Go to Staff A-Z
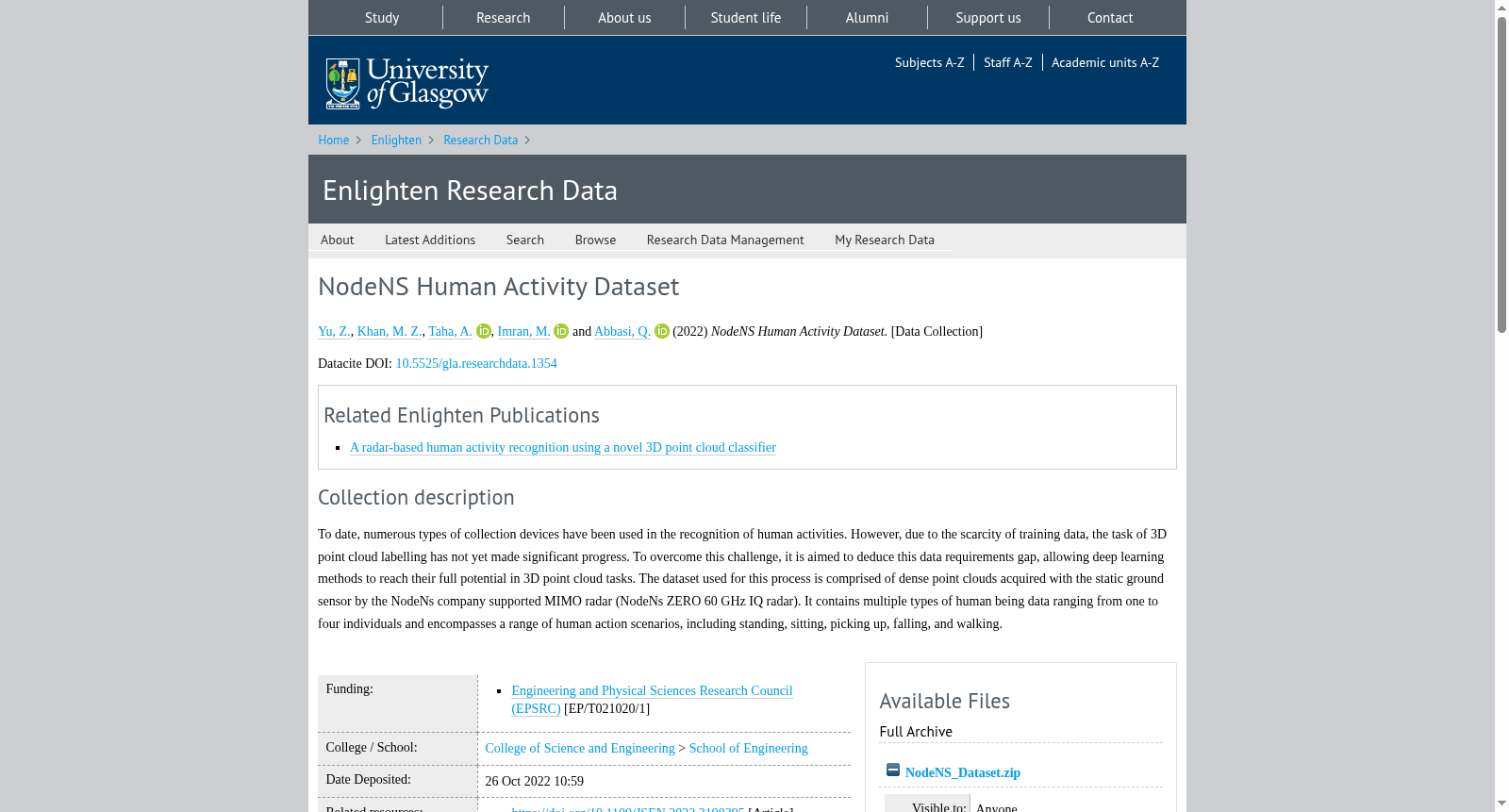 tap(1007, 62)
